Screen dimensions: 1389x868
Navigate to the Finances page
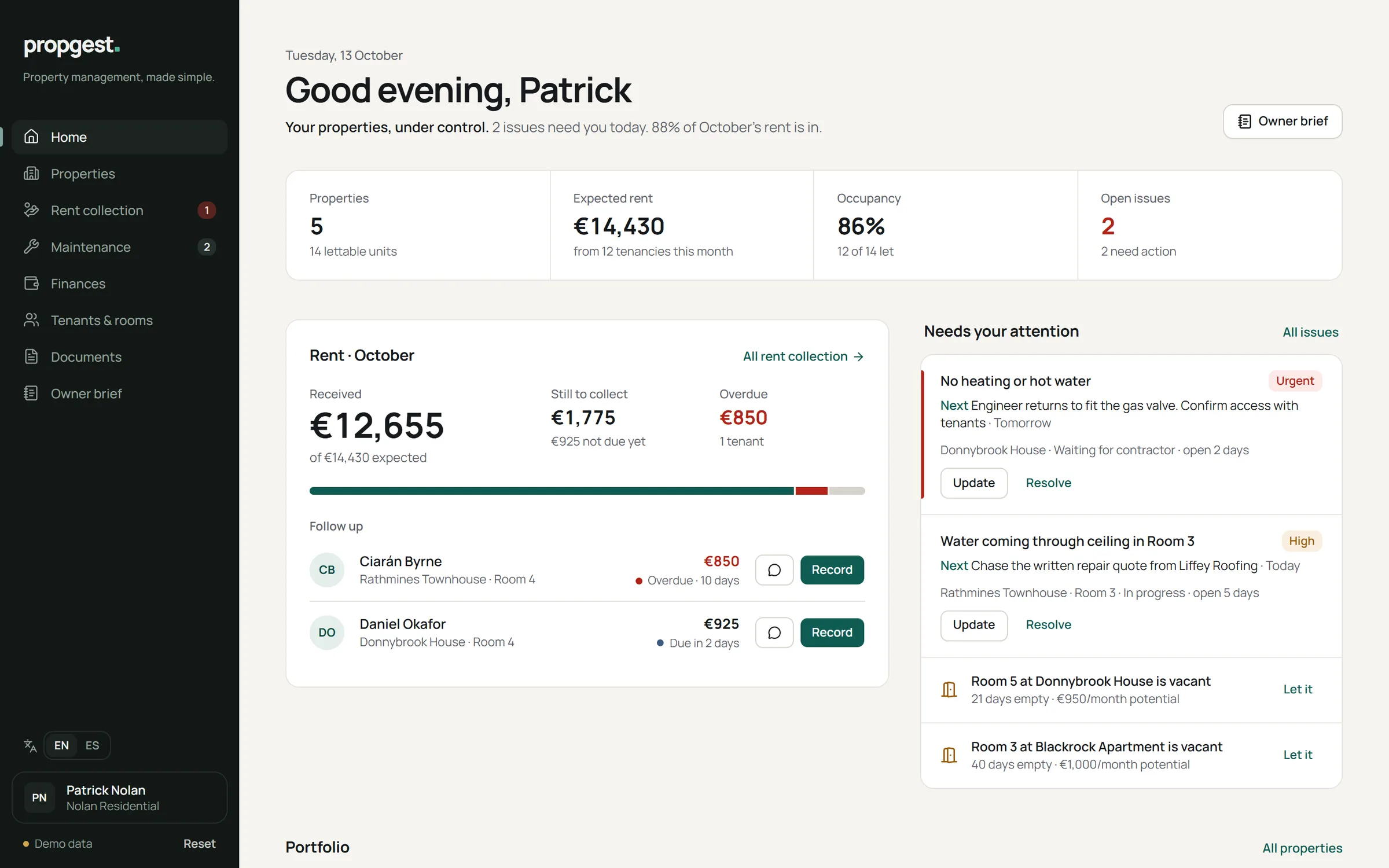[x=119, y=284]
